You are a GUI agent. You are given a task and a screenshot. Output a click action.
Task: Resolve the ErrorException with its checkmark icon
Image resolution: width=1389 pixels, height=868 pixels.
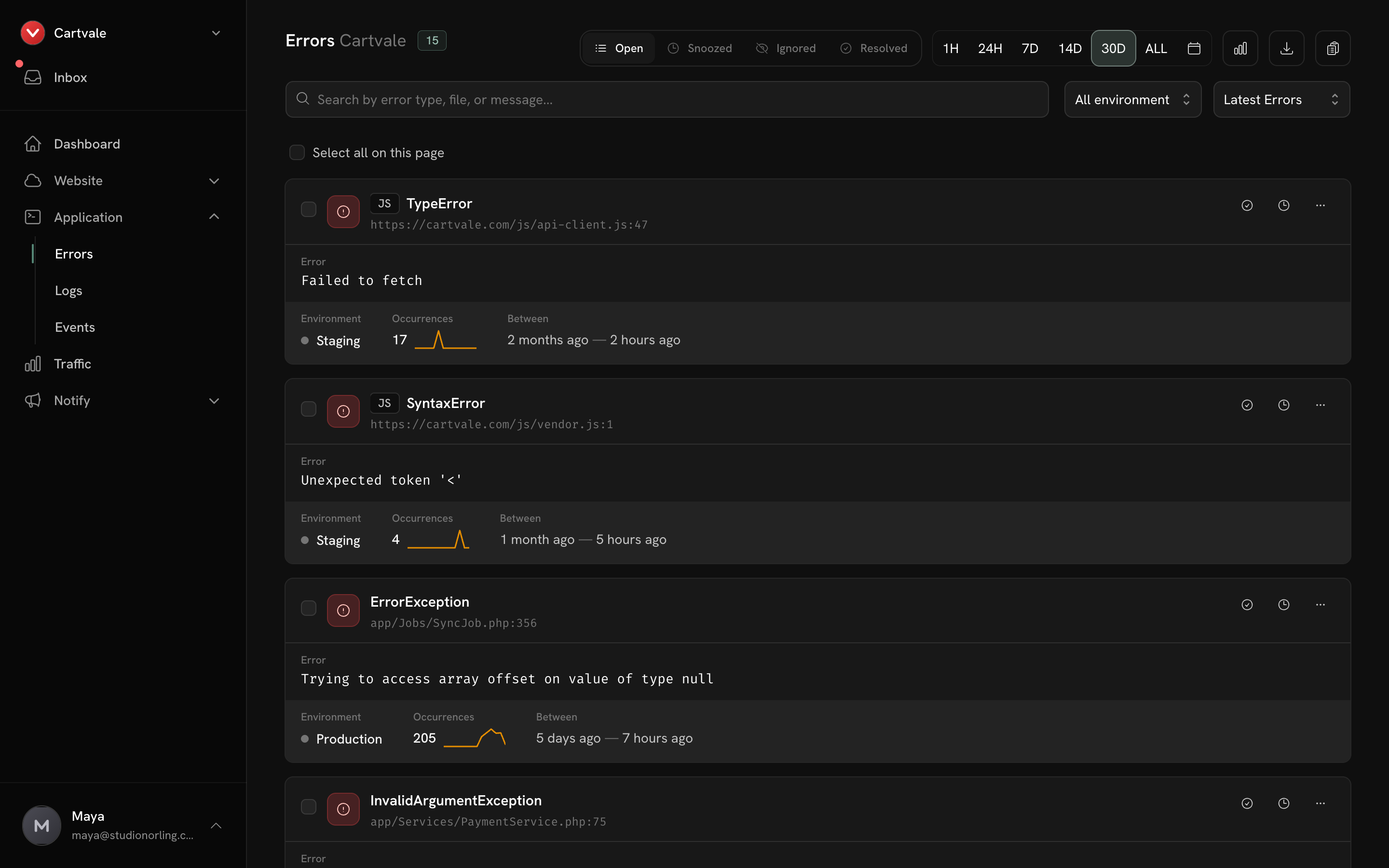click(x=1247, y=605)
